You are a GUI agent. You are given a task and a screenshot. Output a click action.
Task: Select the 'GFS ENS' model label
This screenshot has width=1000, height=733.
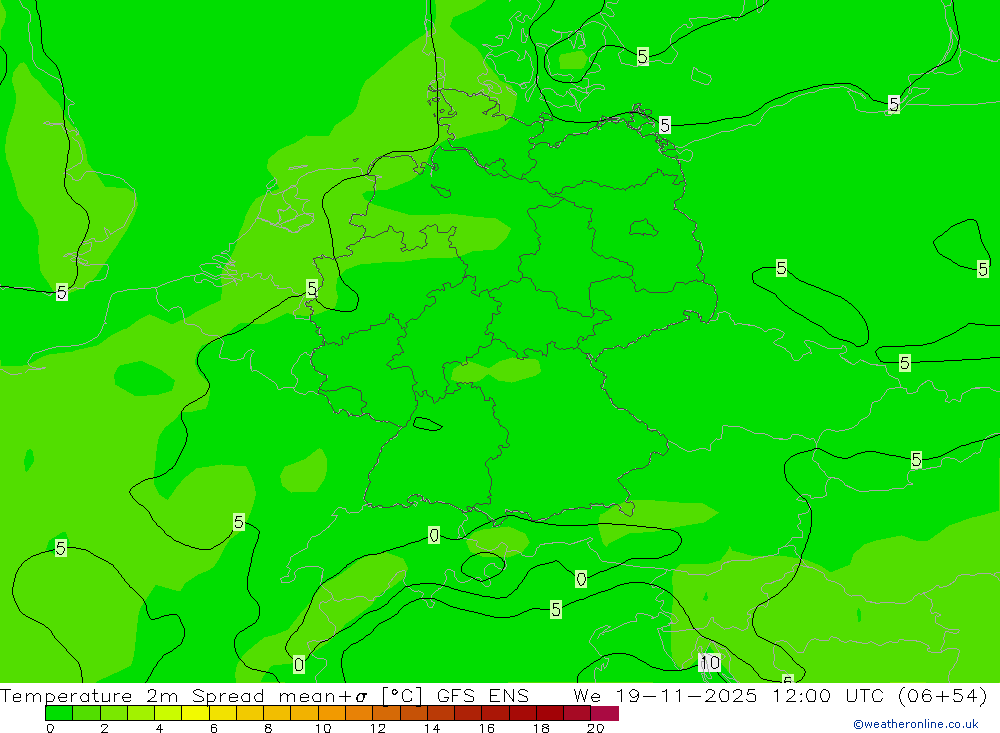pyautogui.click(x=483, y=695)
